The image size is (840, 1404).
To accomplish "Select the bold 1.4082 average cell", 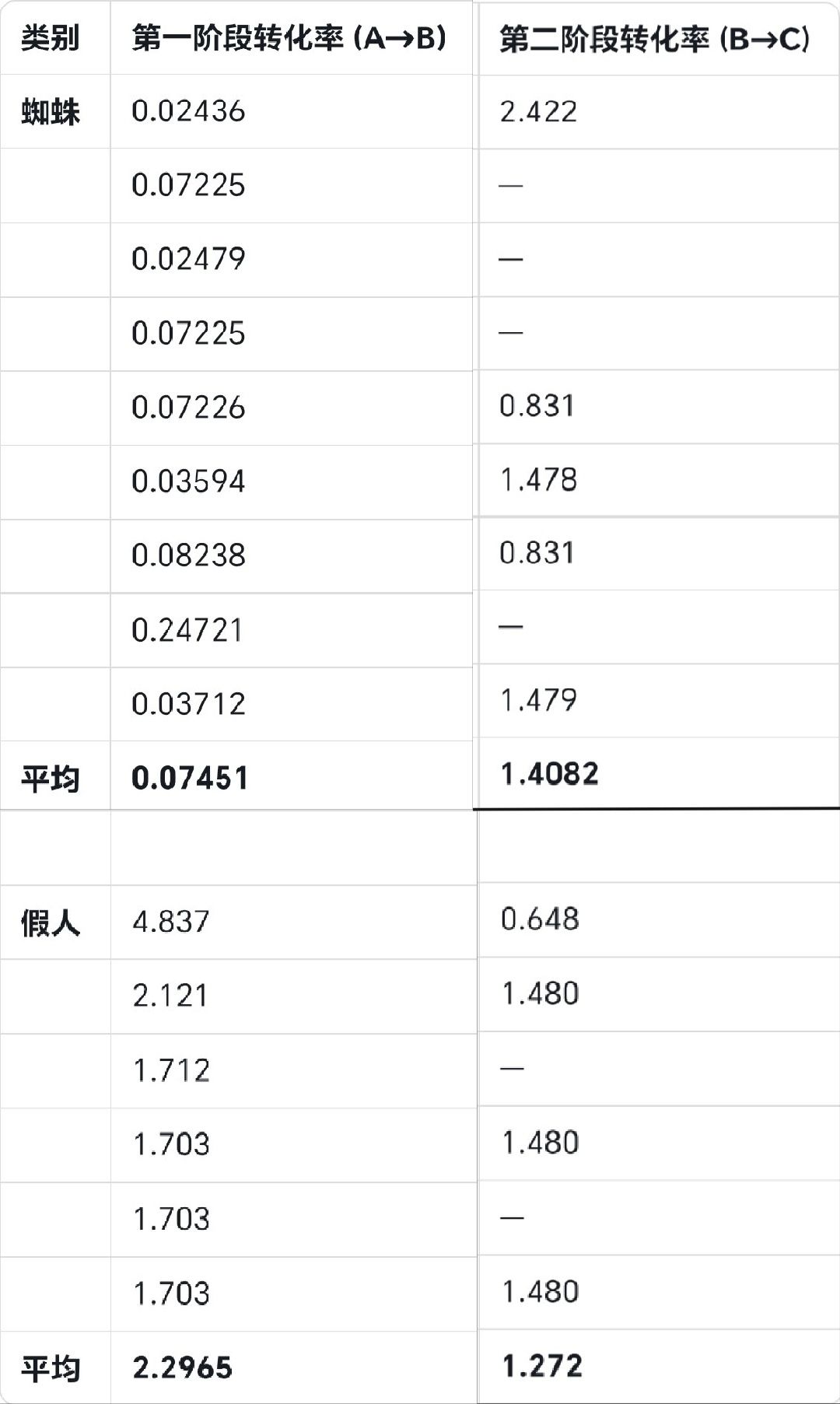I will tap(549, 774).
